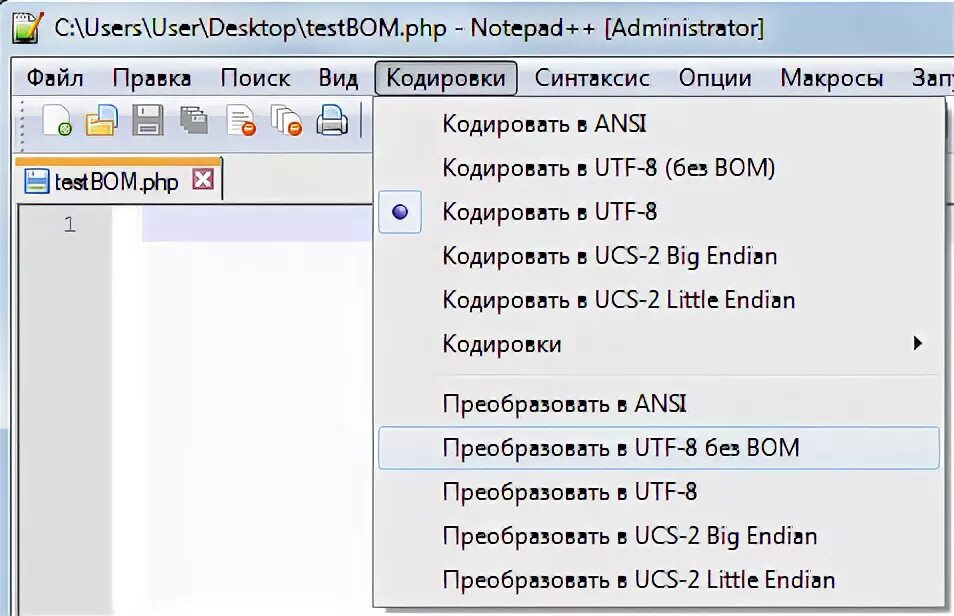Click the Print toolbar icon
This screenshot has height=616, width=954.
pyautogui.click(x=332, y=120)
